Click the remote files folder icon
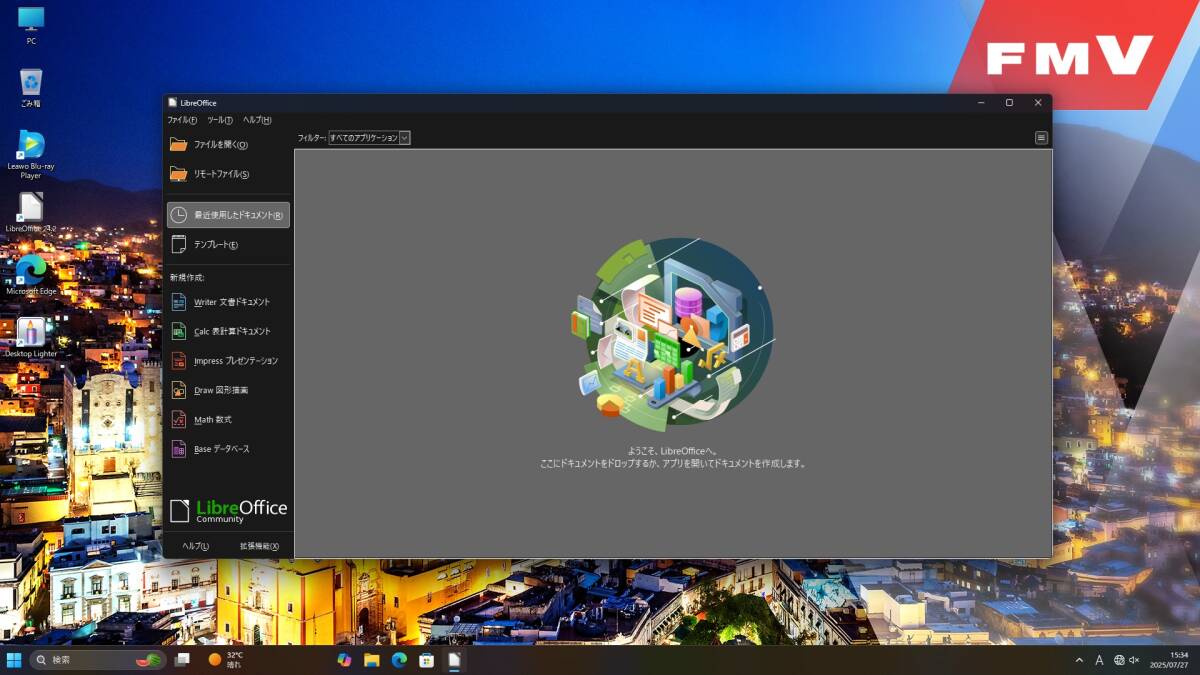The width and height of the screenshot is (1200, 675). (x=179, y=174)
